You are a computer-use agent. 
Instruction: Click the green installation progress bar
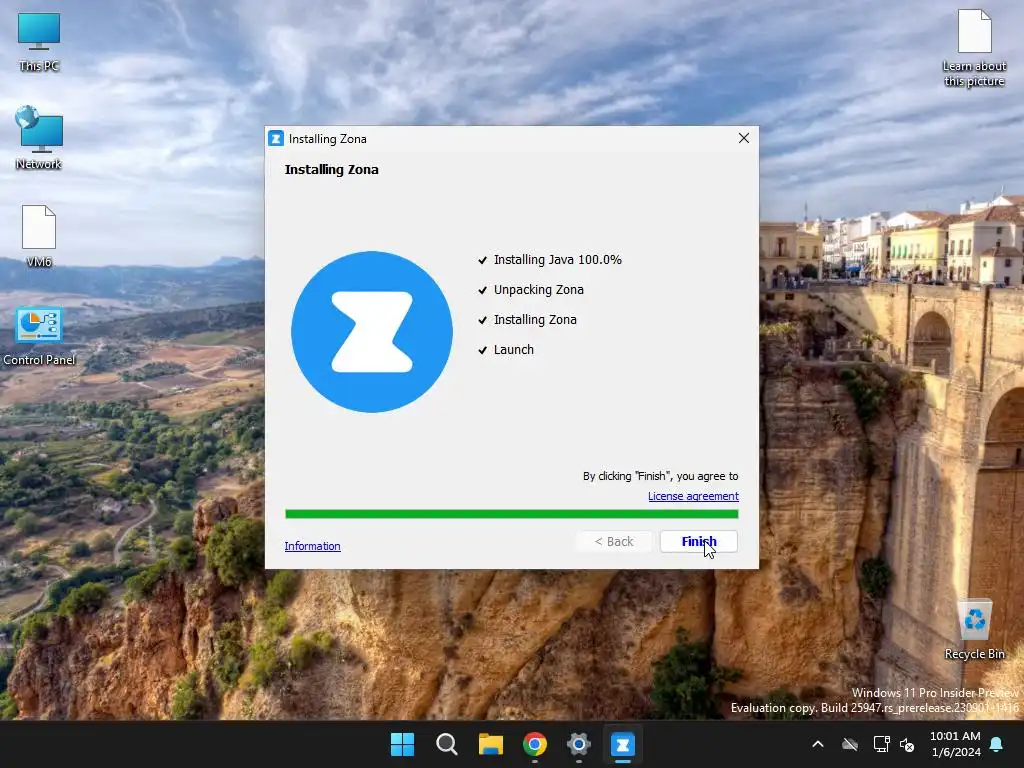pyautogui.click(x=511, y=514)
